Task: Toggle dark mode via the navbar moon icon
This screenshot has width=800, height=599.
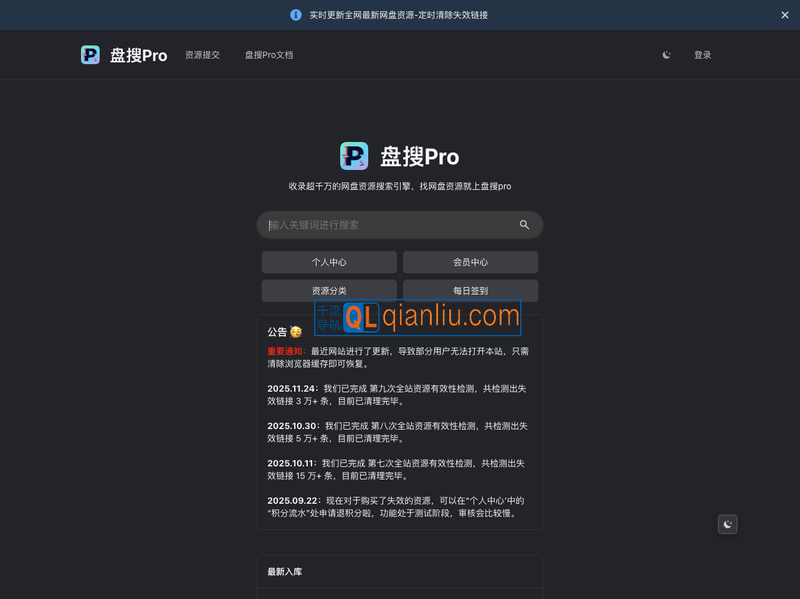Action: tap(667, 55)
